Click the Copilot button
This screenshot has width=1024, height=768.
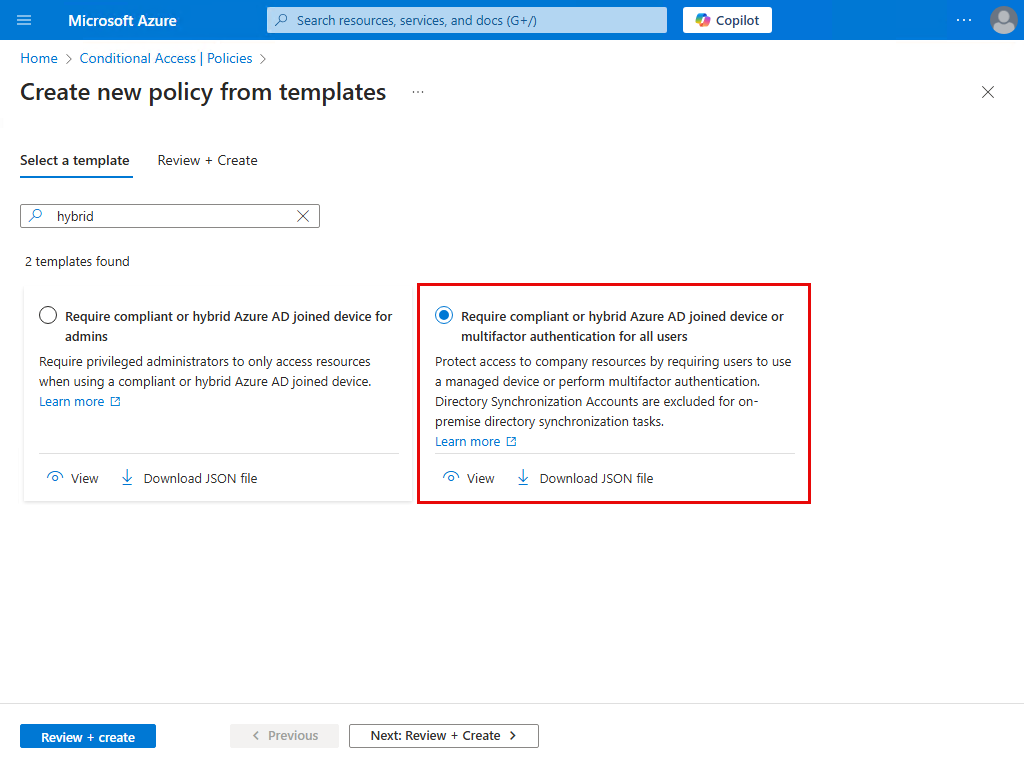(x=727, y=20)
